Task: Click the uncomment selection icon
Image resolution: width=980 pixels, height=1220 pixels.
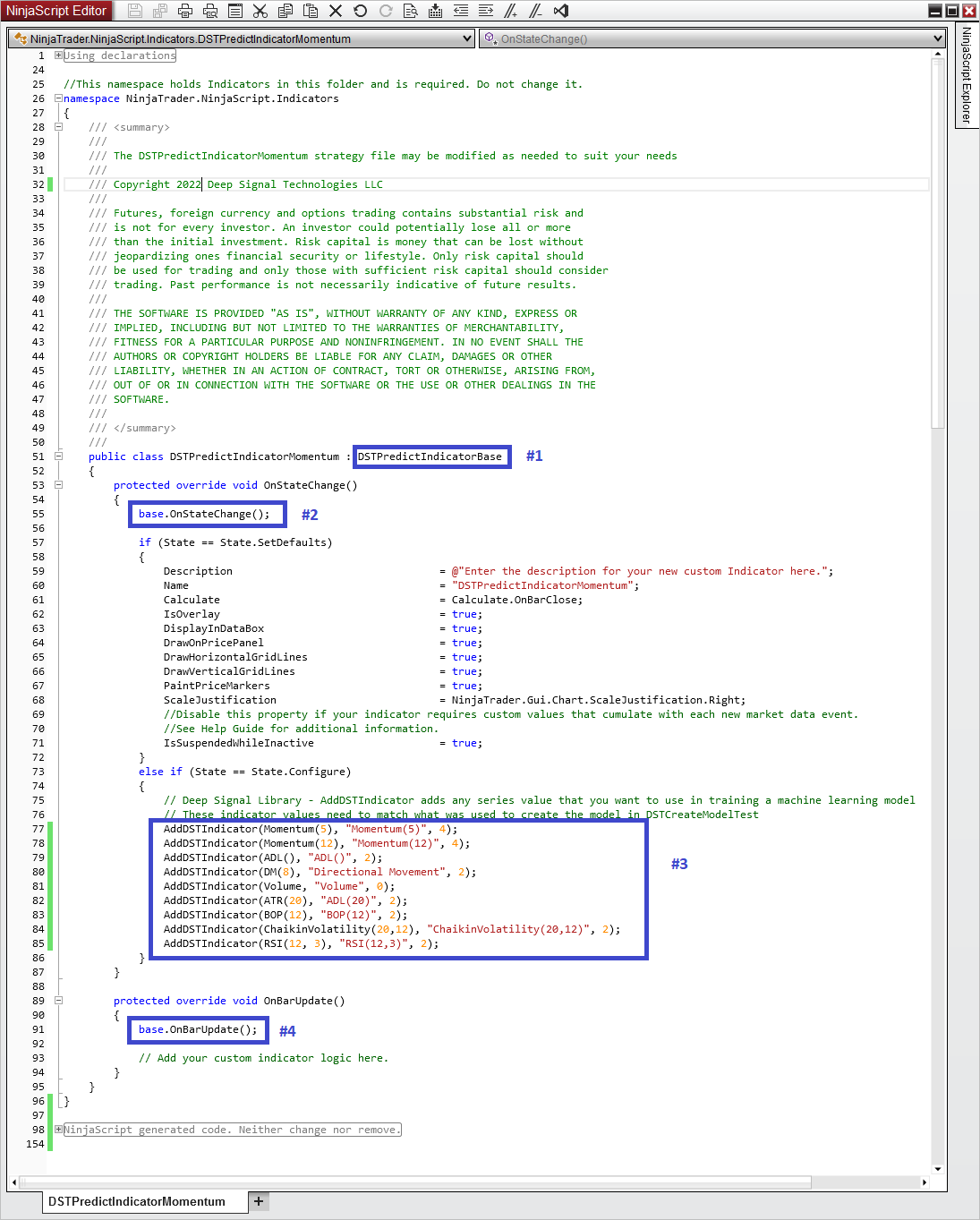Action: point(536,11)
